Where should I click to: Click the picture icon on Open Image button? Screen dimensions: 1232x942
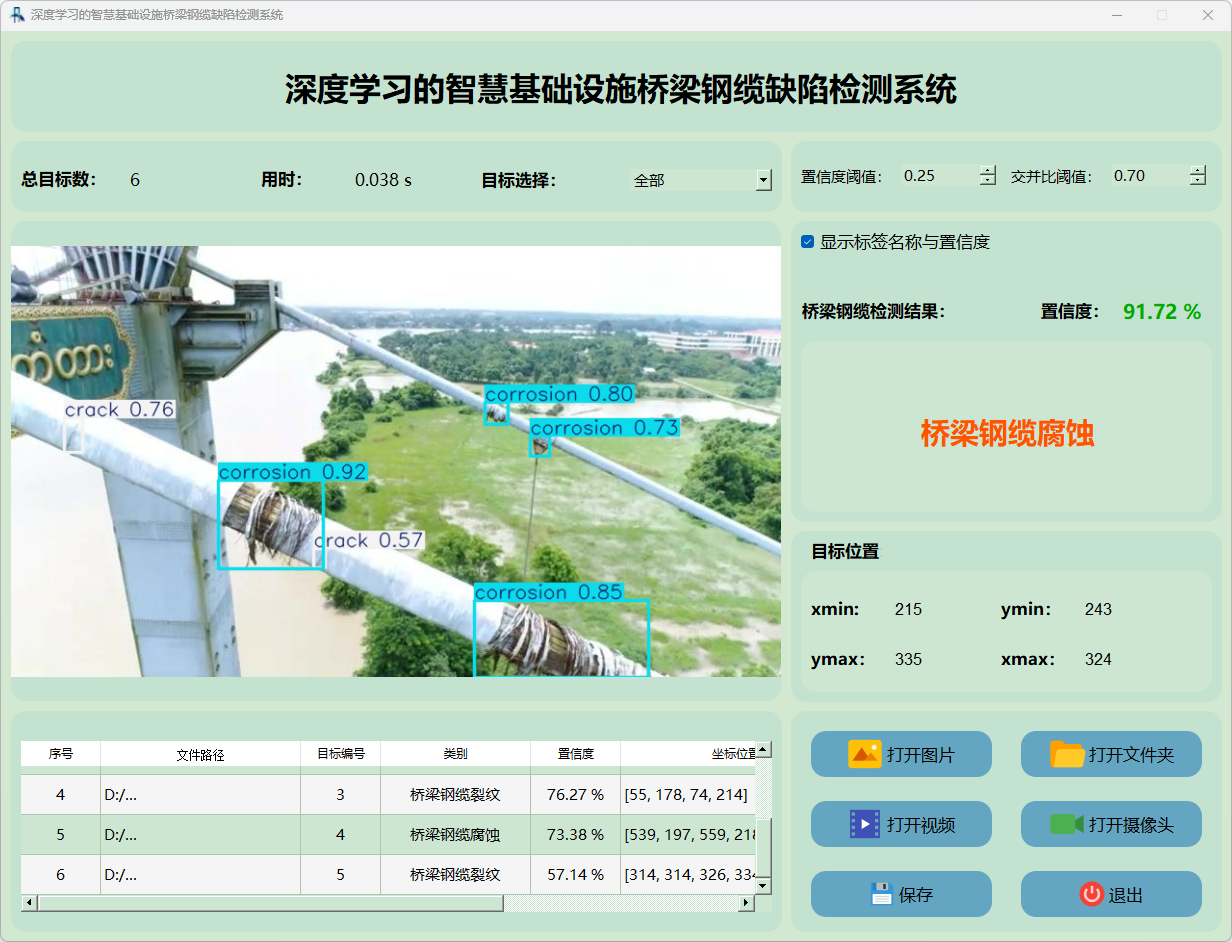click(864, 754)
